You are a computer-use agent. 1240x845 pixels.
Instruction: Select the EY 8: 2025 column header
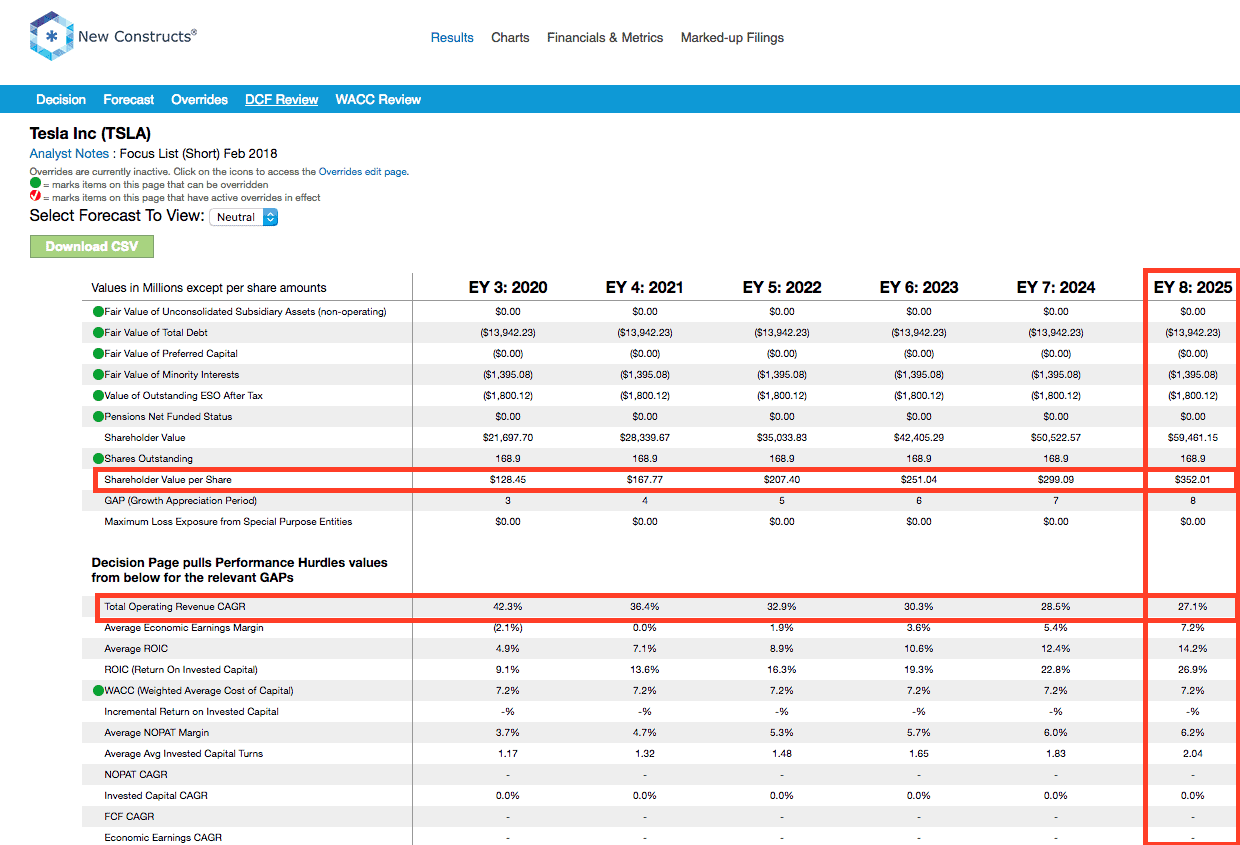(x=1193, y=287)
